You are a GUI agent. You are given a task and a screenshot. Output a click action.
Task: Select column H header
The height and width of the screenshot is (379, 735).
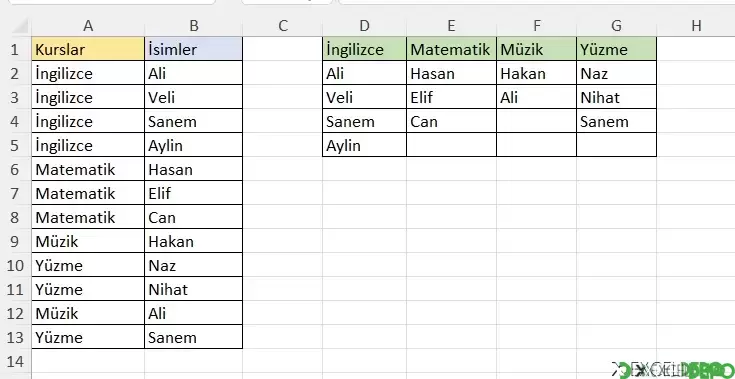pos(696,26)
